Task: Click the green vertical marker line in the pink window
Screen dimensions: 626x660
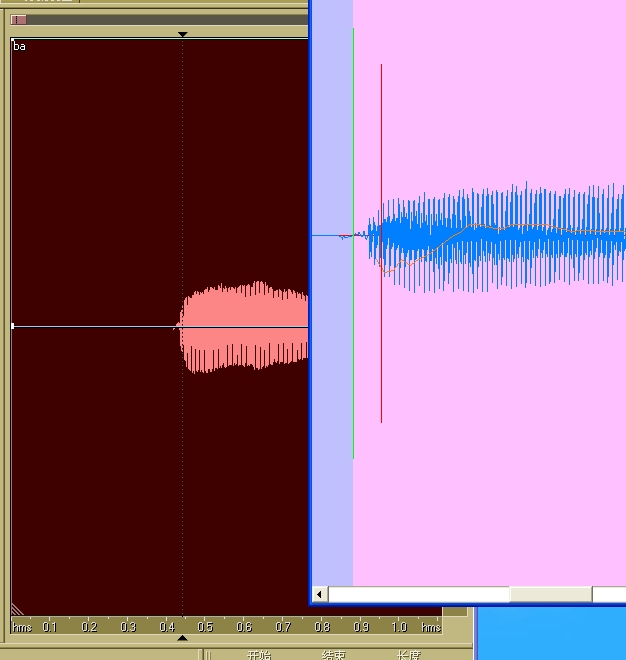Action: click(353, 243)
